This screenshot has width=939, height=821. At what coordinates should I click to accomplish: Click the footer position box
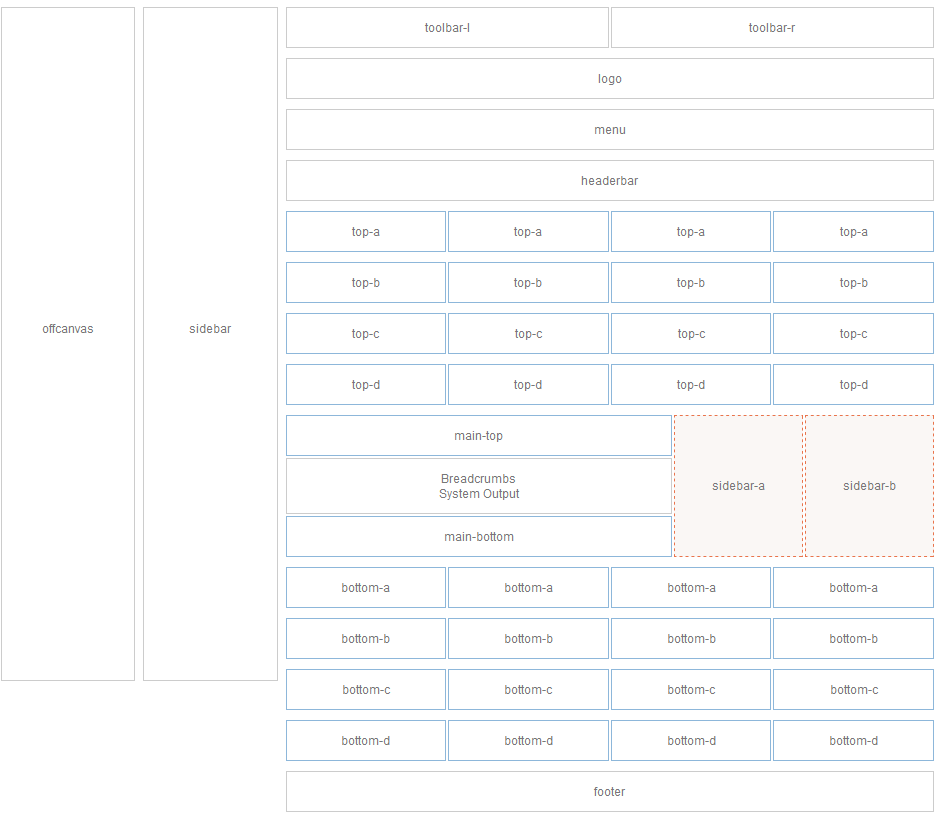coord(609,792)
